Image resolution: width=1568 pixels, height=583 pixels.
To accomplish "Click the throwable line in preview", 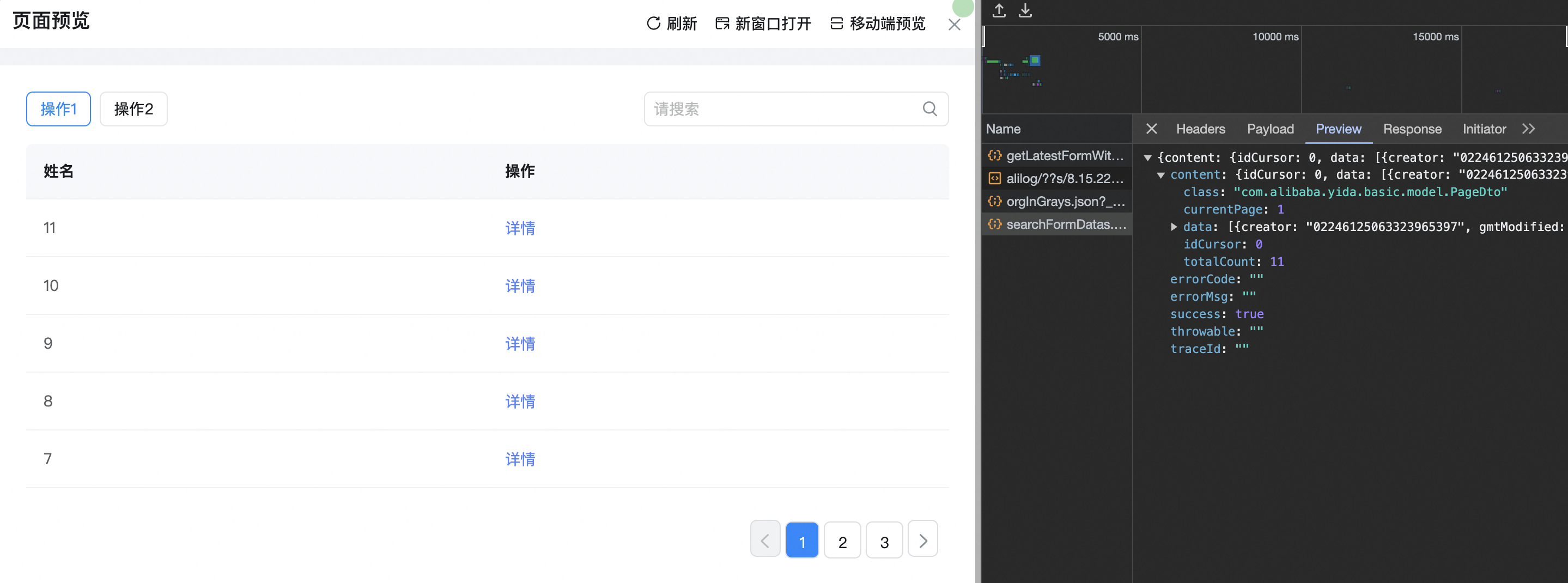I will 1217,332.
